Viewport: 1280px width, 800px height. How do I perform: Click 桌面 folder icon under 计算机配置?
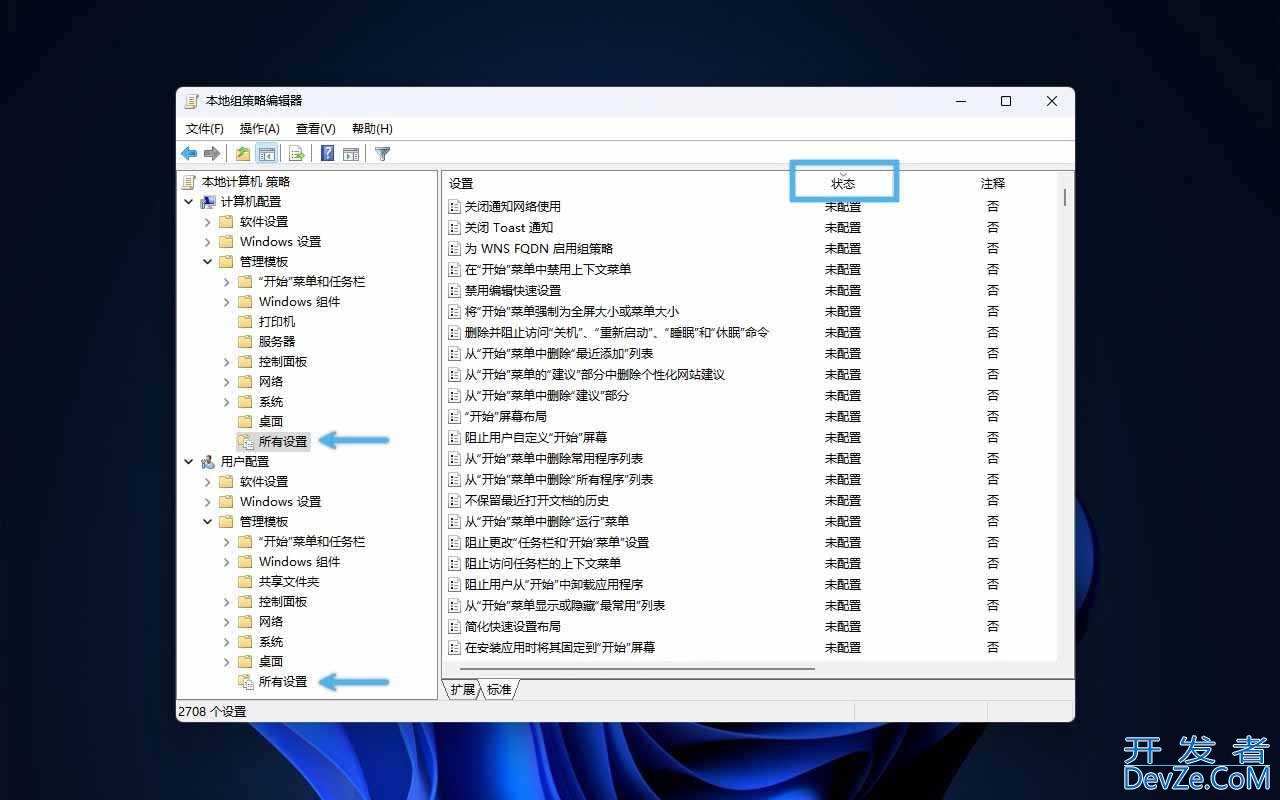click(245, 422)
